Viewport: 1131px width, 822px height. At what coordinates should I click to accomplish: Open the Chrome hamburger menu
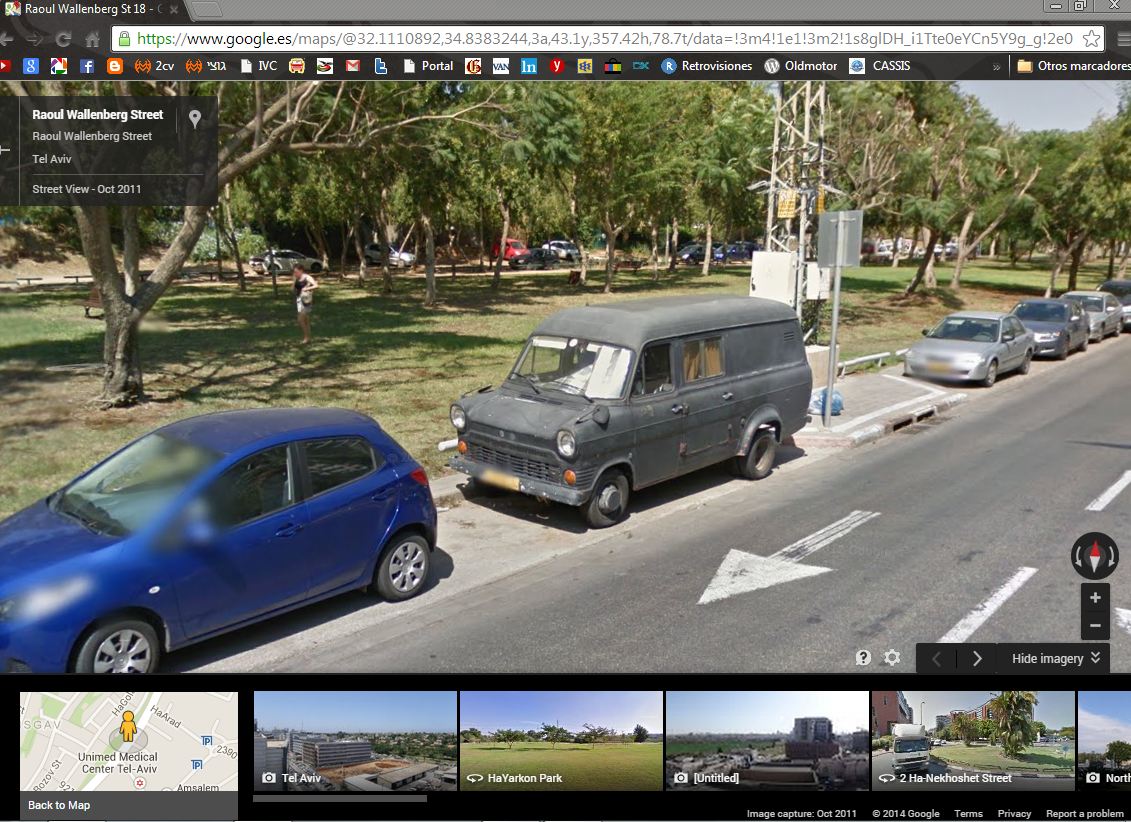(1122, 39)
